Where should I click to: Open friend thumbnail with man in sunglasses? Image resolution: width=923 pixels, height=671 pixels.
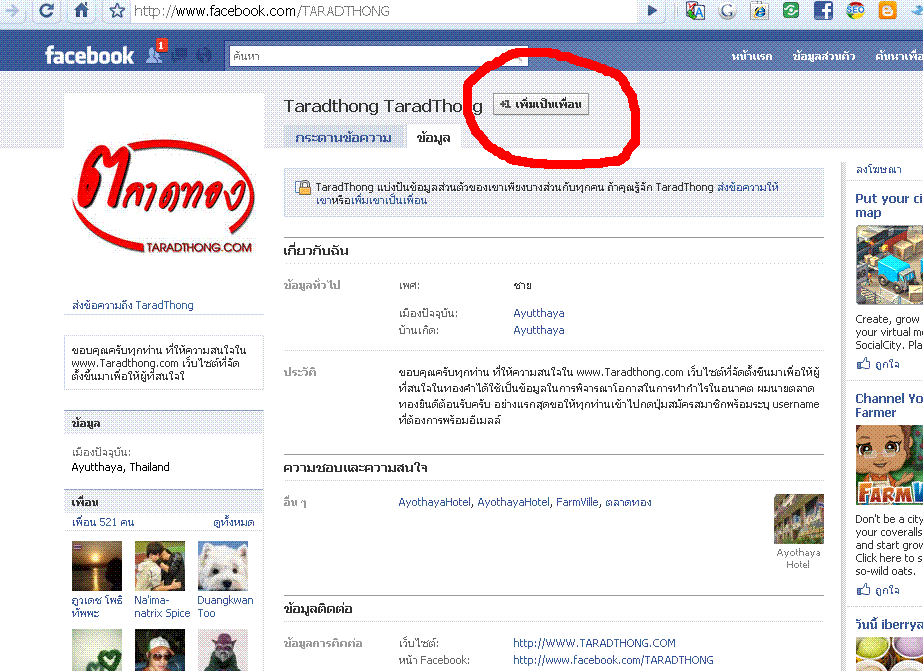tap(160, 650)
